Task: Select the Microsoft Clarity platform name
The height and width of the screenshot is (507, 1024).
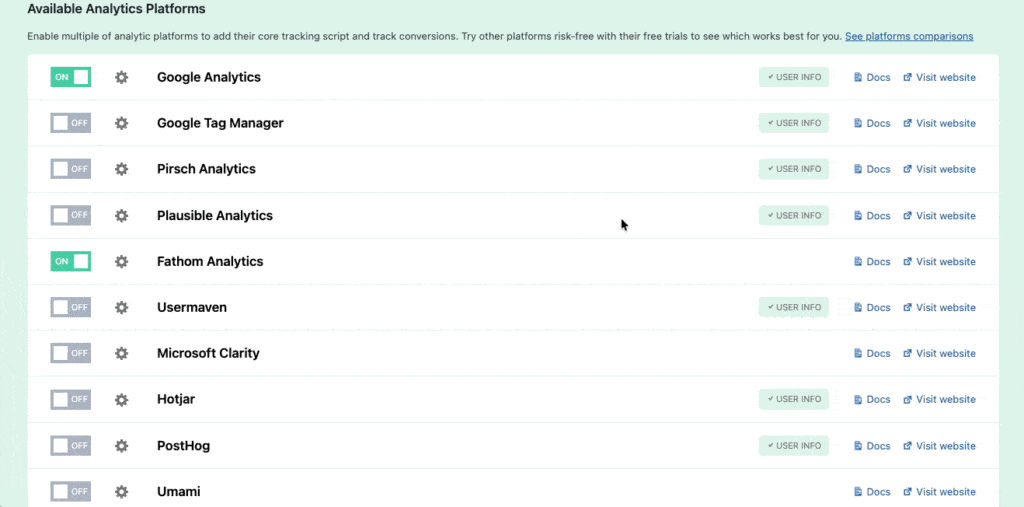Action: click(x=208, y=353)
